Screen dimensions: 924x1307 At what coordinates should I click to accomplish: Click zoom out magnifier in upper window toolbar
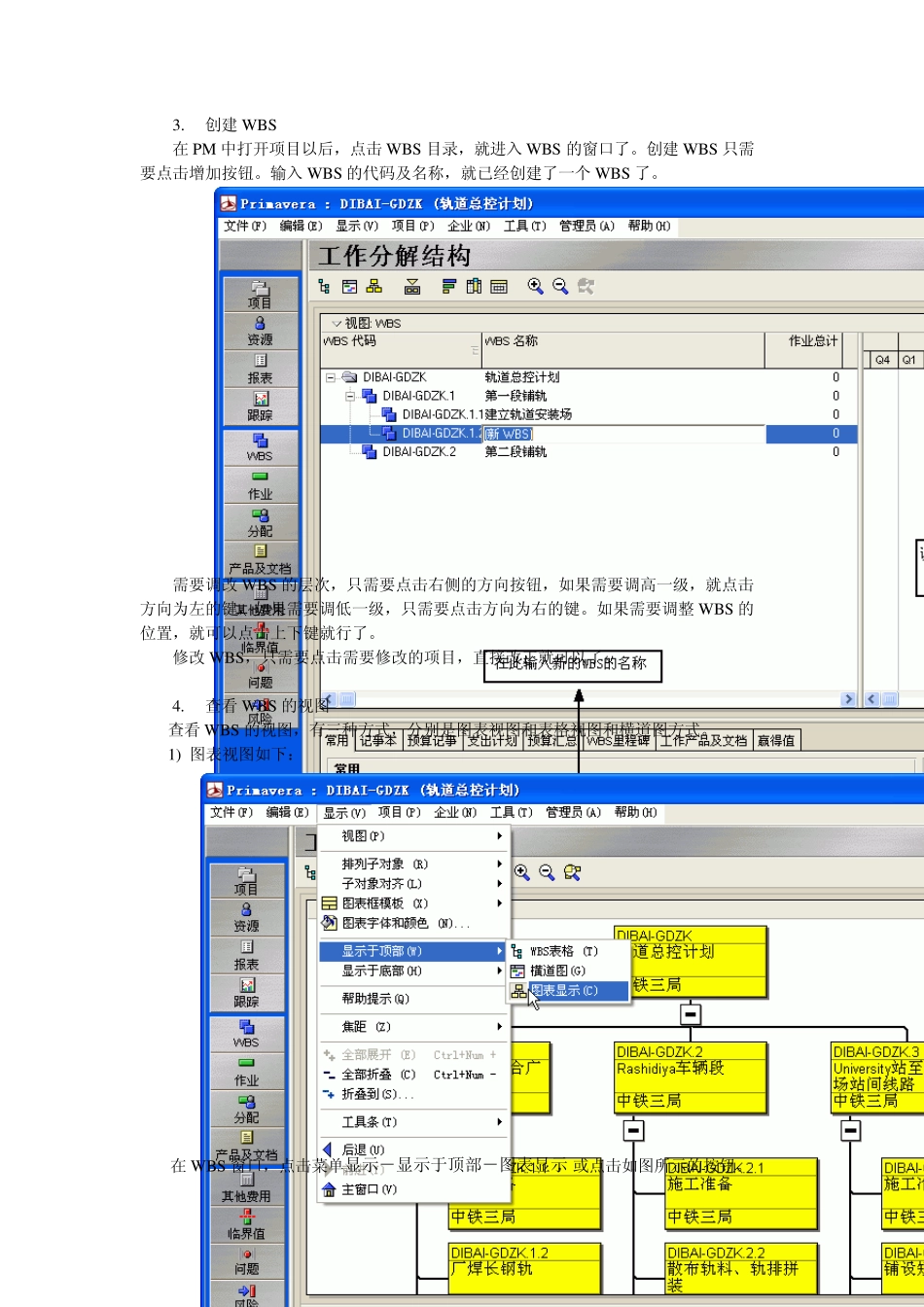[560, 286]
